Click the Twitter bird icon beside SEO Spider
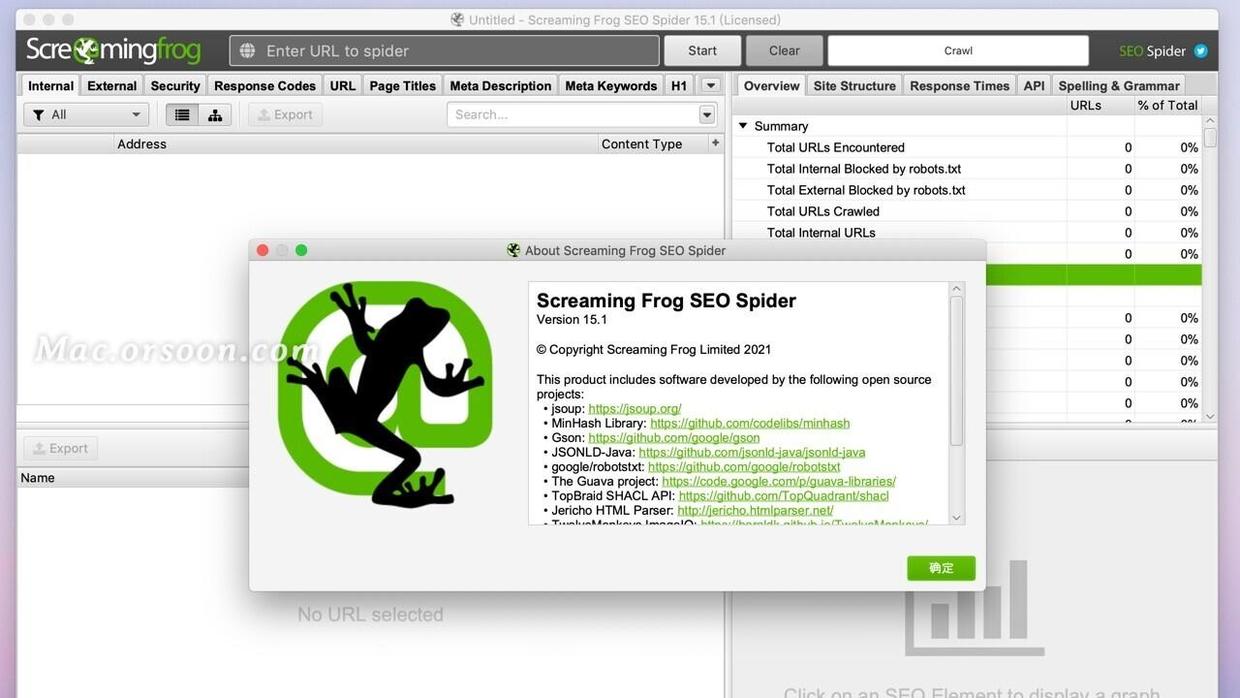This screenshot has height=698, width=1240. pos(1201,51)
